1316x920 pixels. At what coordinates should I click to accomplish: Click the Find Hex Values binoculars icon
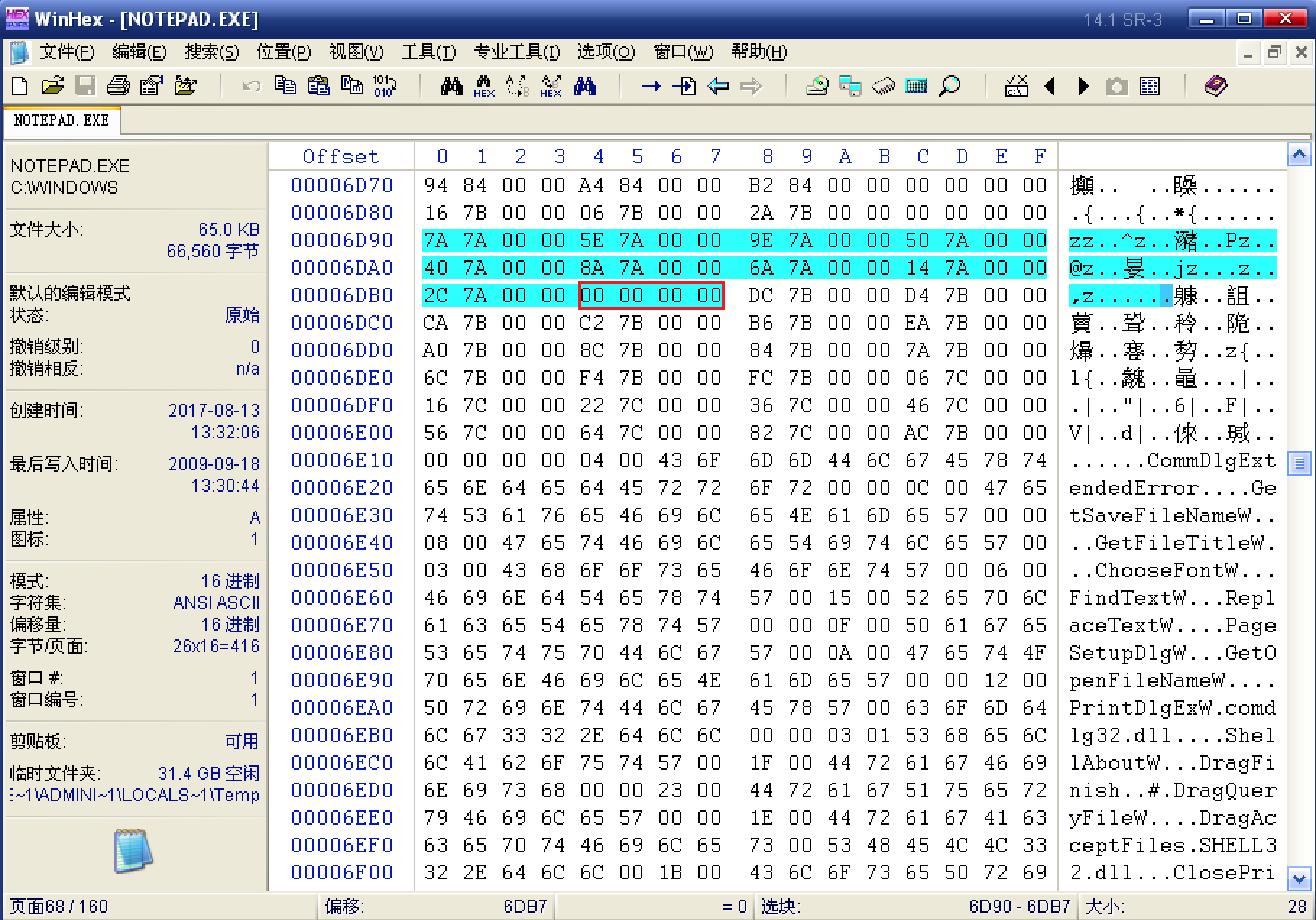[484, 86]
